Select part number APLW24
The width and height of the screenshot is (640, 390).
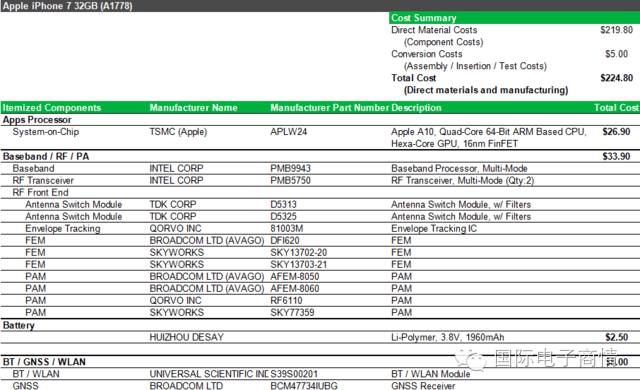click(x=289, y=132)
